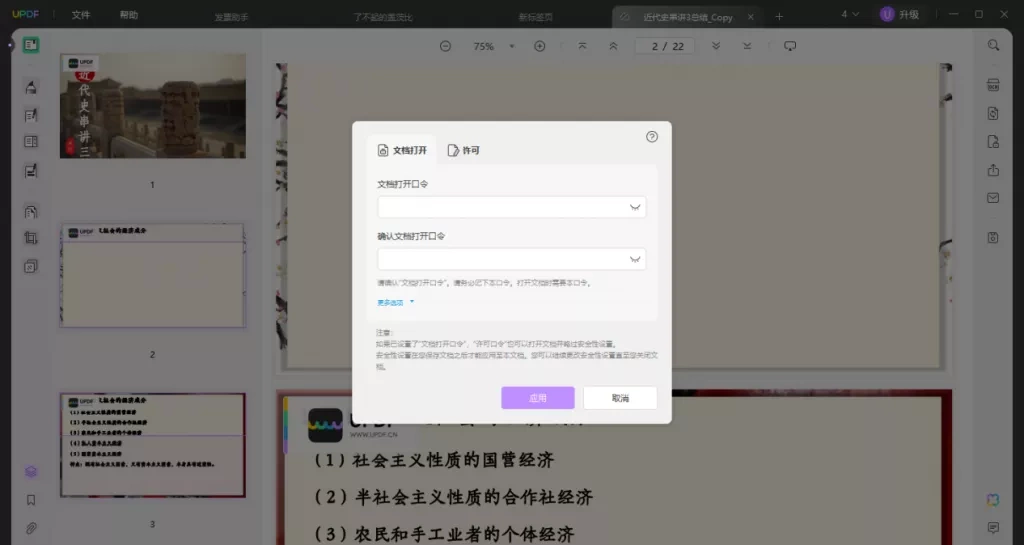Image resolution: width=1024 pixels, height=545 pixels.
Task: Go to next page arrow
Action: tap(716, 46)
